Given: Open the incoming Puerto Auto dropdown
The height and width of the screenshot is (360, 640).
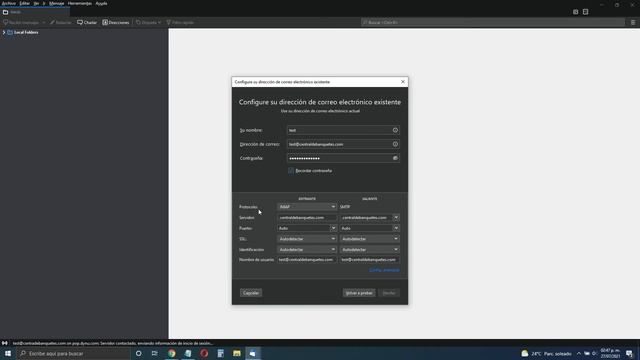Looking at the screenshot, I should coord(333,228).
